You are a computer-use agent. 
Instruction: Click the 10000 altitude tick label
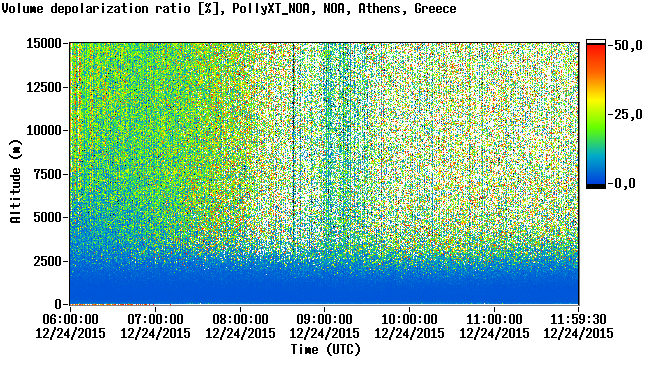click(x=44, y=130)
